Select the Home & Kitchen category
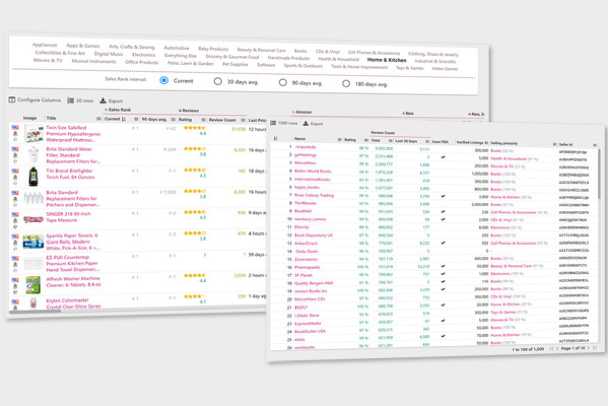This screenshot has height=406, width=608. click(387, 60)
